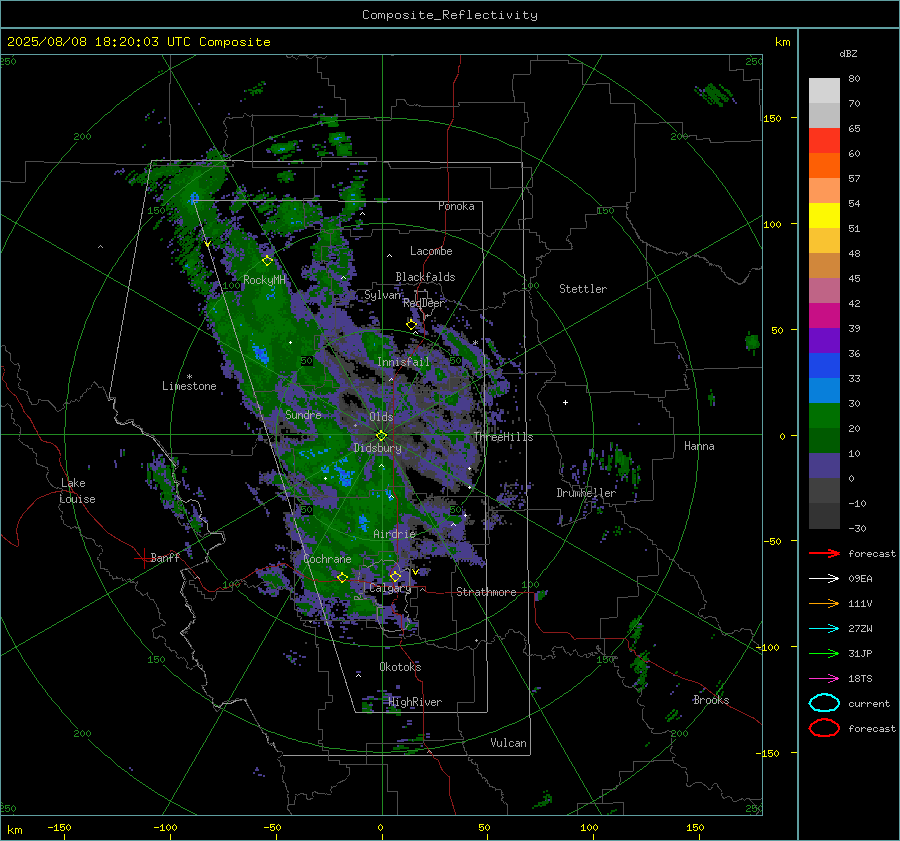Image resolution: width=900 pixels, height=841 pixels.
Task: Click the cyan 27ZW arrow icon
Action: (824, 629)
